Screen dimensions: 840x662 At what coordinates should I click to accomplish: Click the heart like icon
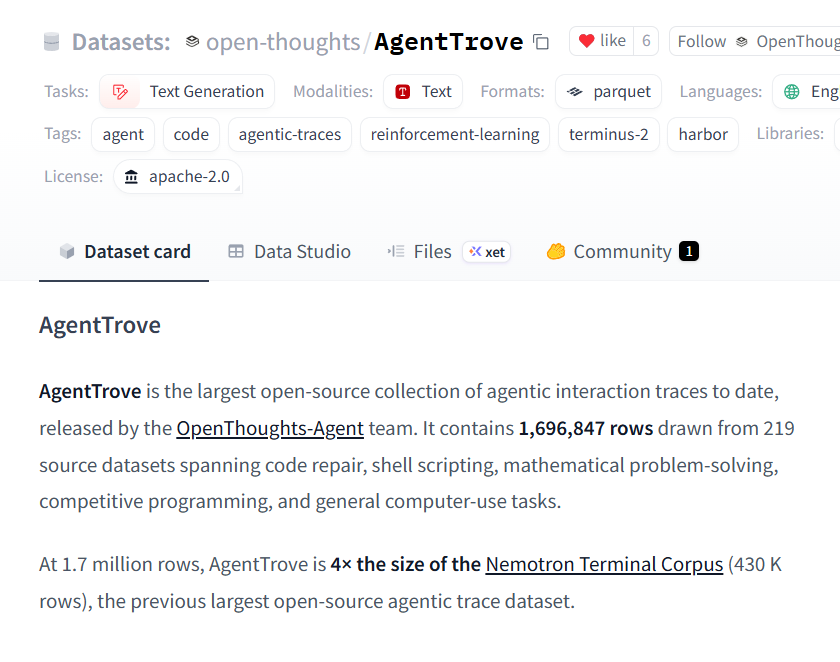[x=587, y=41]
